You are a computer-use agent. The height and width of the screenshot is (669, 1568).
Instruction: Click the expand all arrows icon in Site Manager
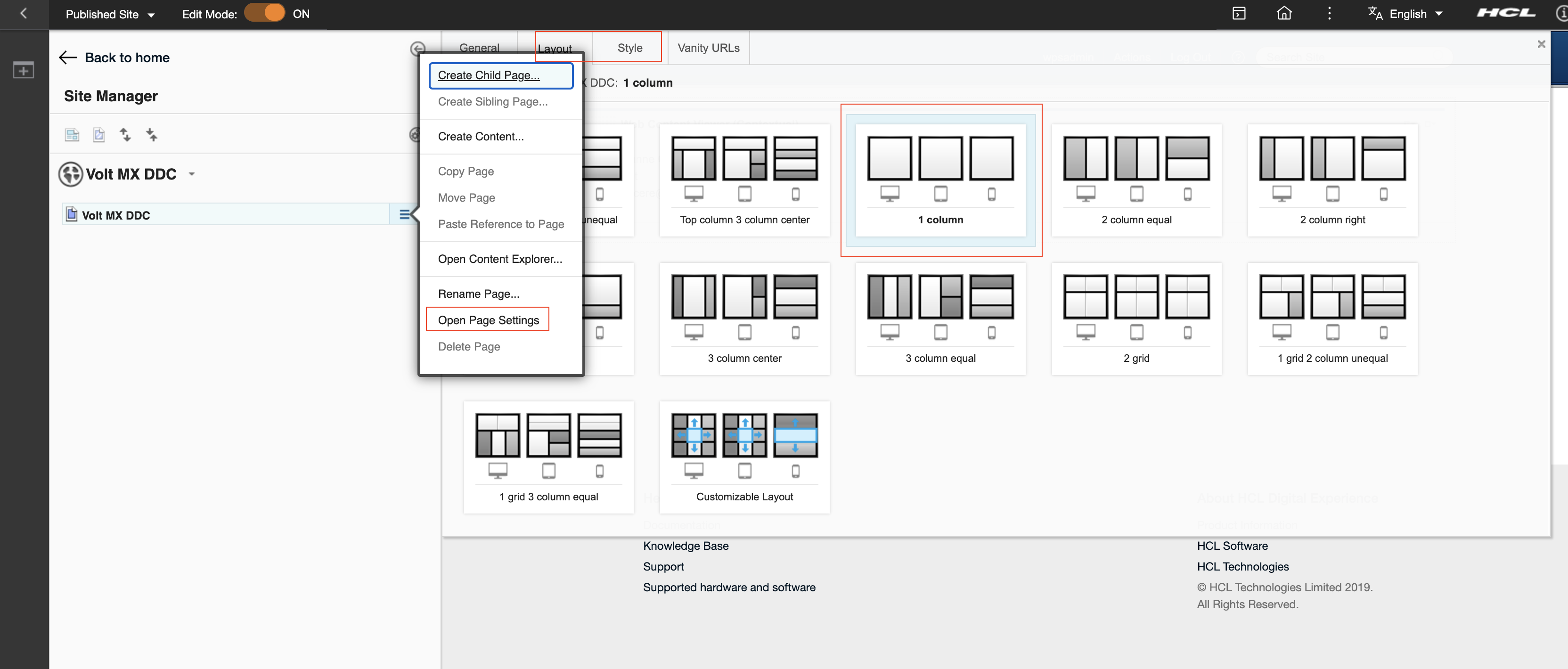(125, 135)
